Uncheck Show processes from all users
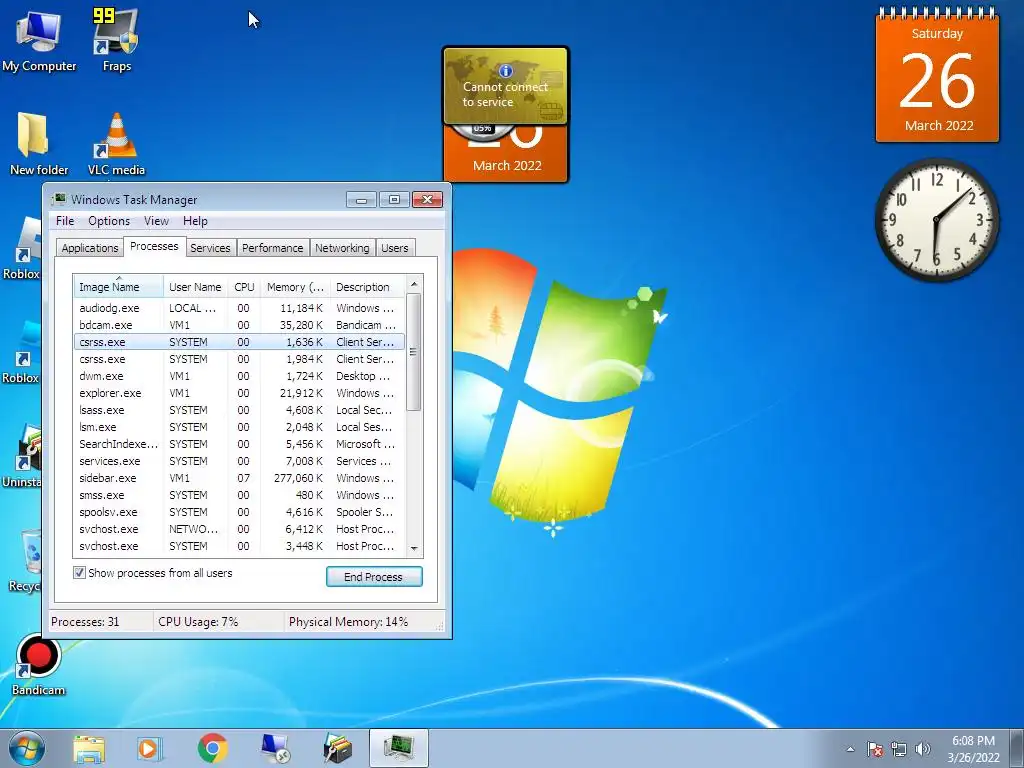 [x=79, y=573]
